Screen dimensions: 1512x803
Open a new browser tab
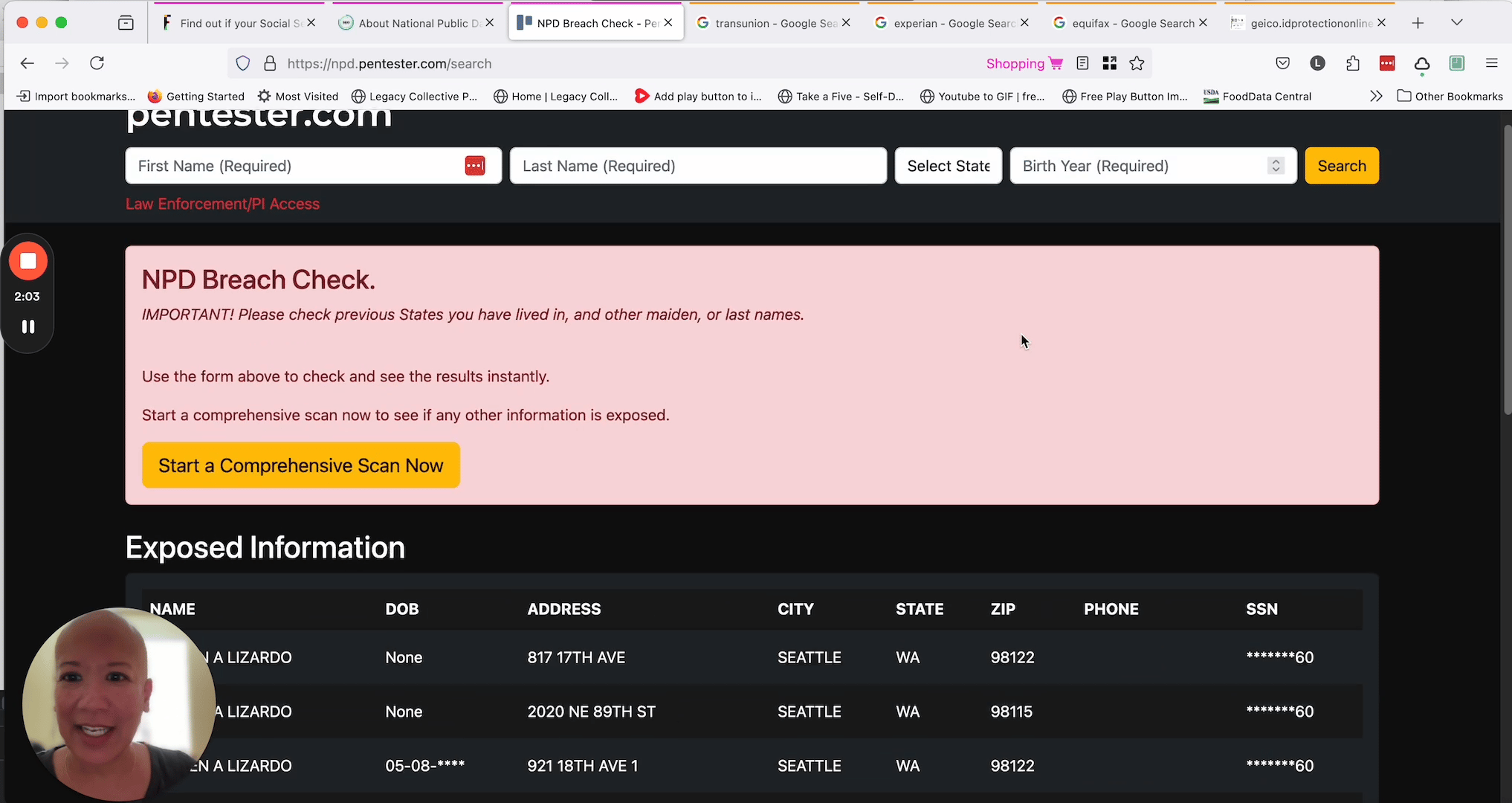pos(1418,23)
